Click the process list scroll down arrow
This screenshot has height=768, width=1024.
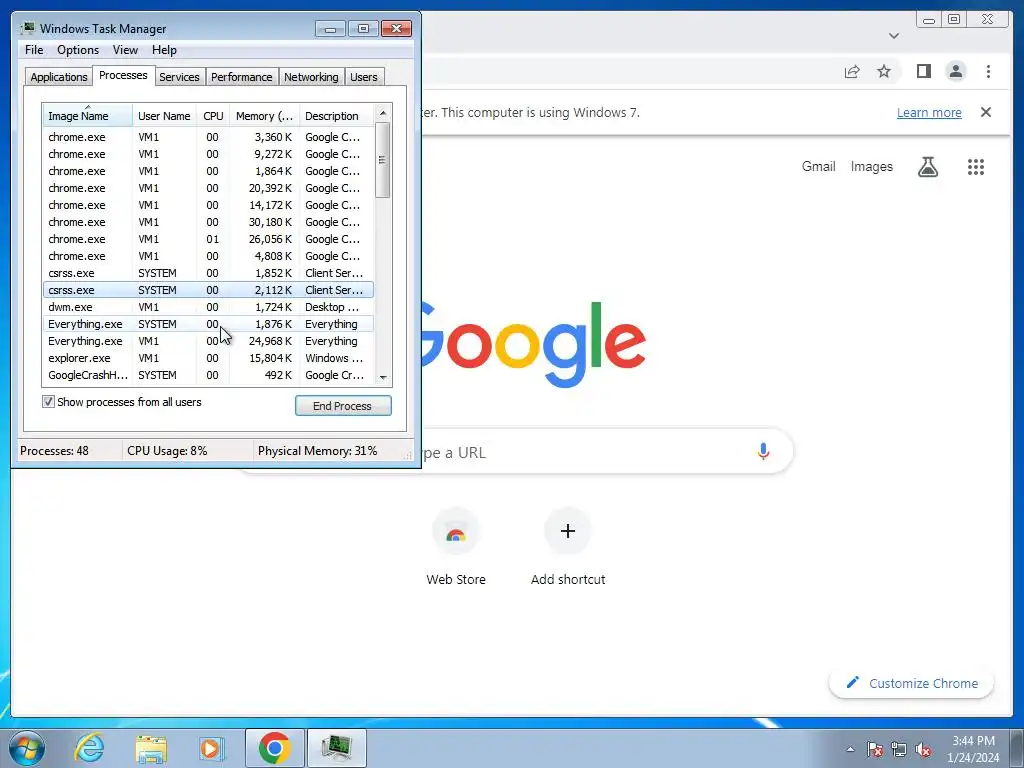tap(383, 377)
